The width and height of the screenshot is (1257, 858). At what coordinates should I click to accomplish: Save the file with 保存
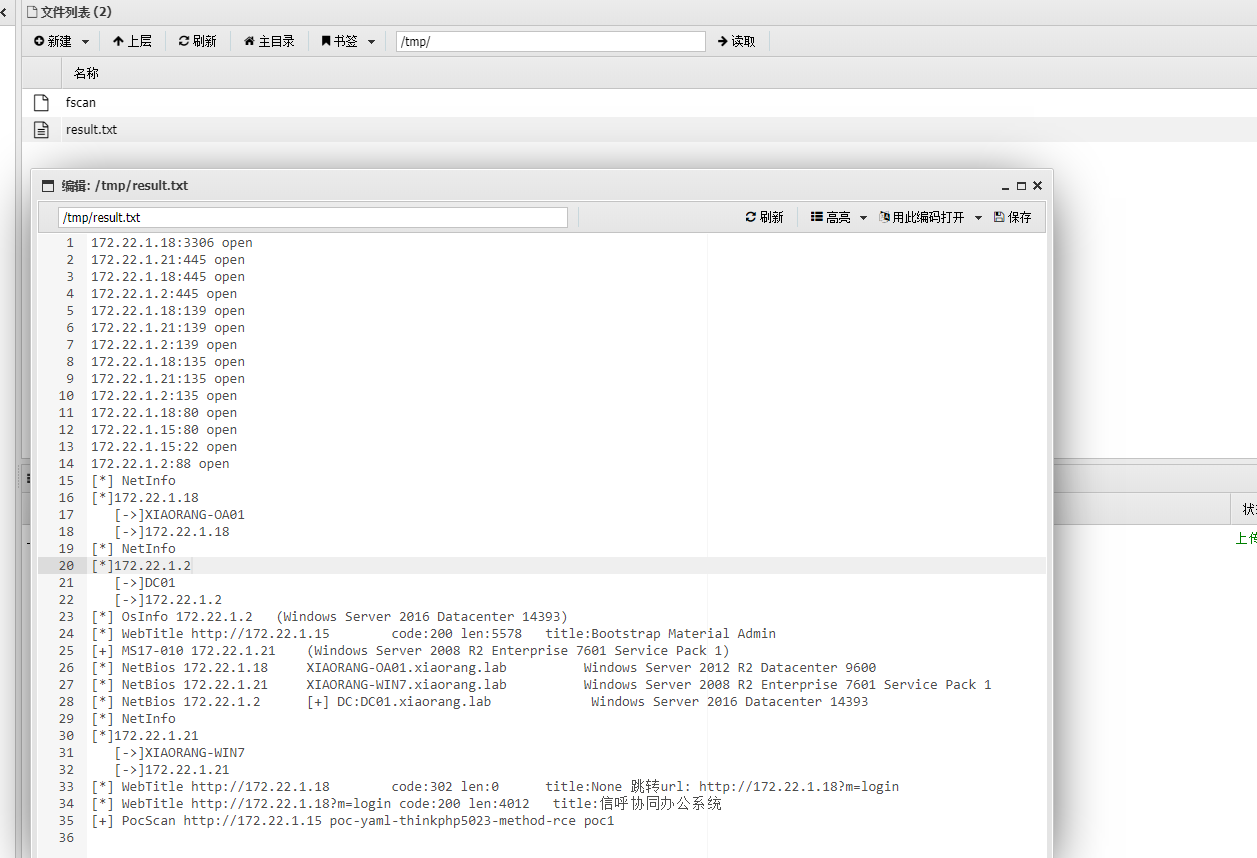(1012, 217)
